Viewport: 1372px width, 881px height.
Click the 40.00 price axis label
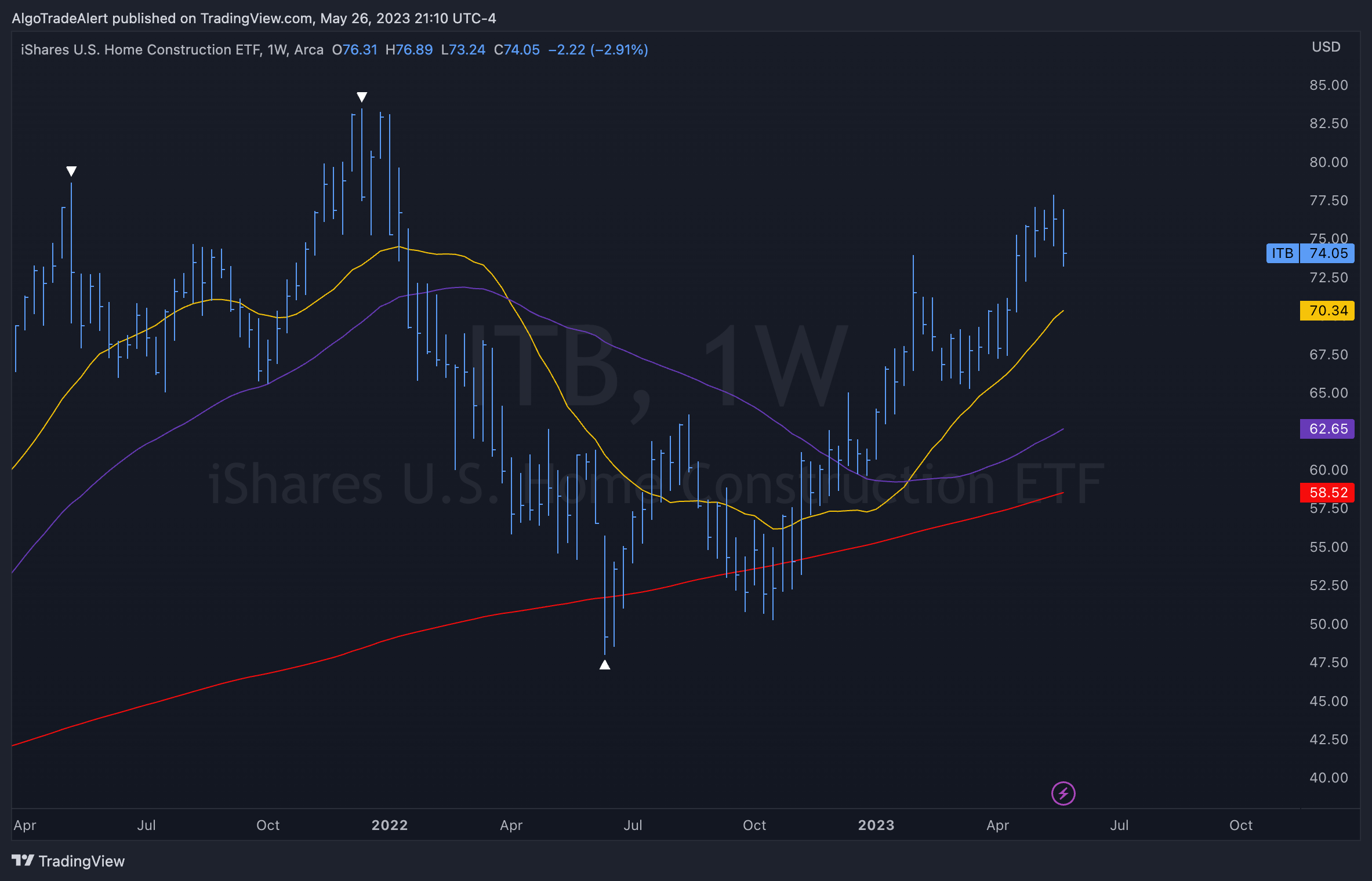click(1329, 778)
